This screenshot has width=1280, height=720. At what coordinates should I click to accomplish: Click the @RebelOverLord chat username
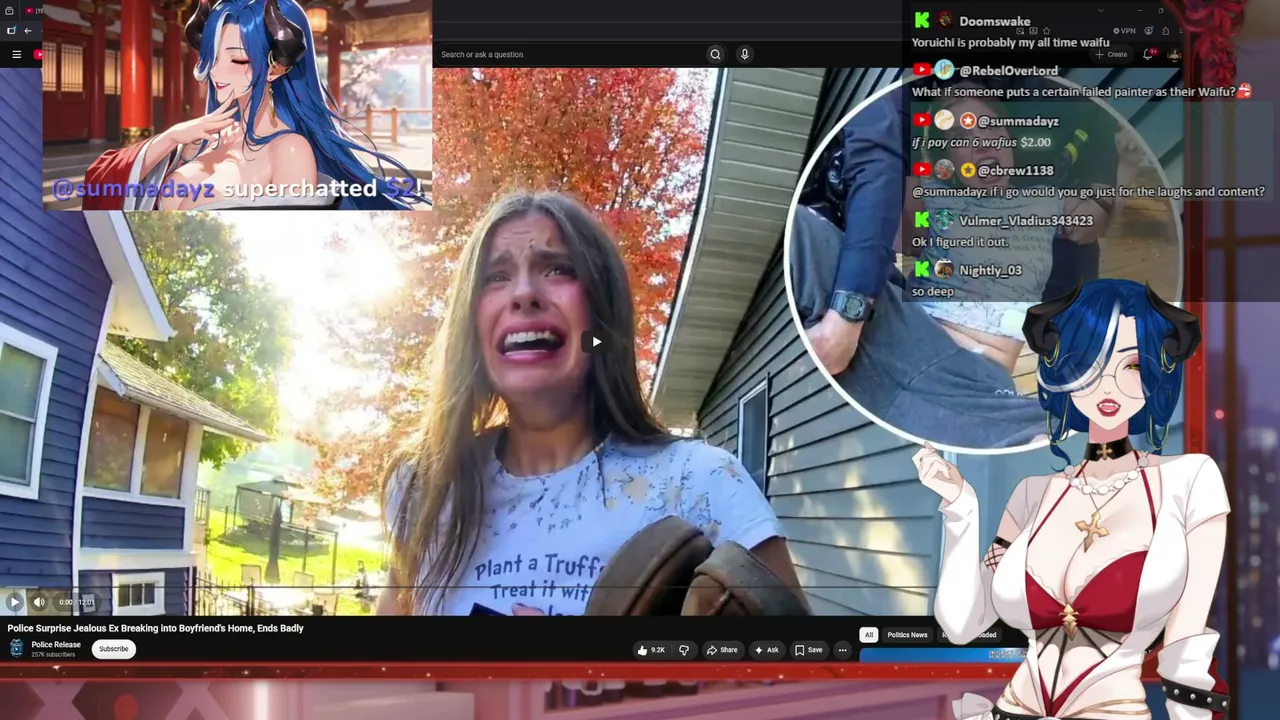tap(1008, 71)
